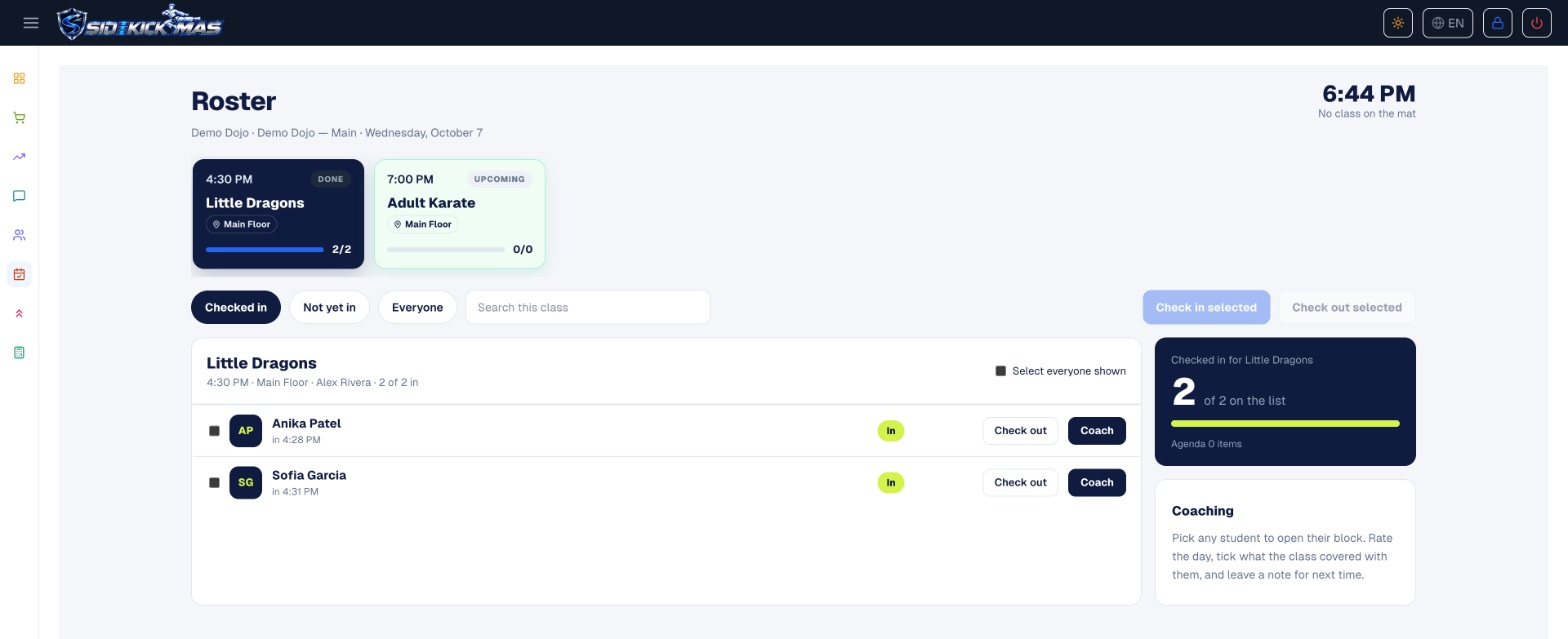
Task: Focus the Search this class field
Action: pyautogui.click(x=588, y=307)
